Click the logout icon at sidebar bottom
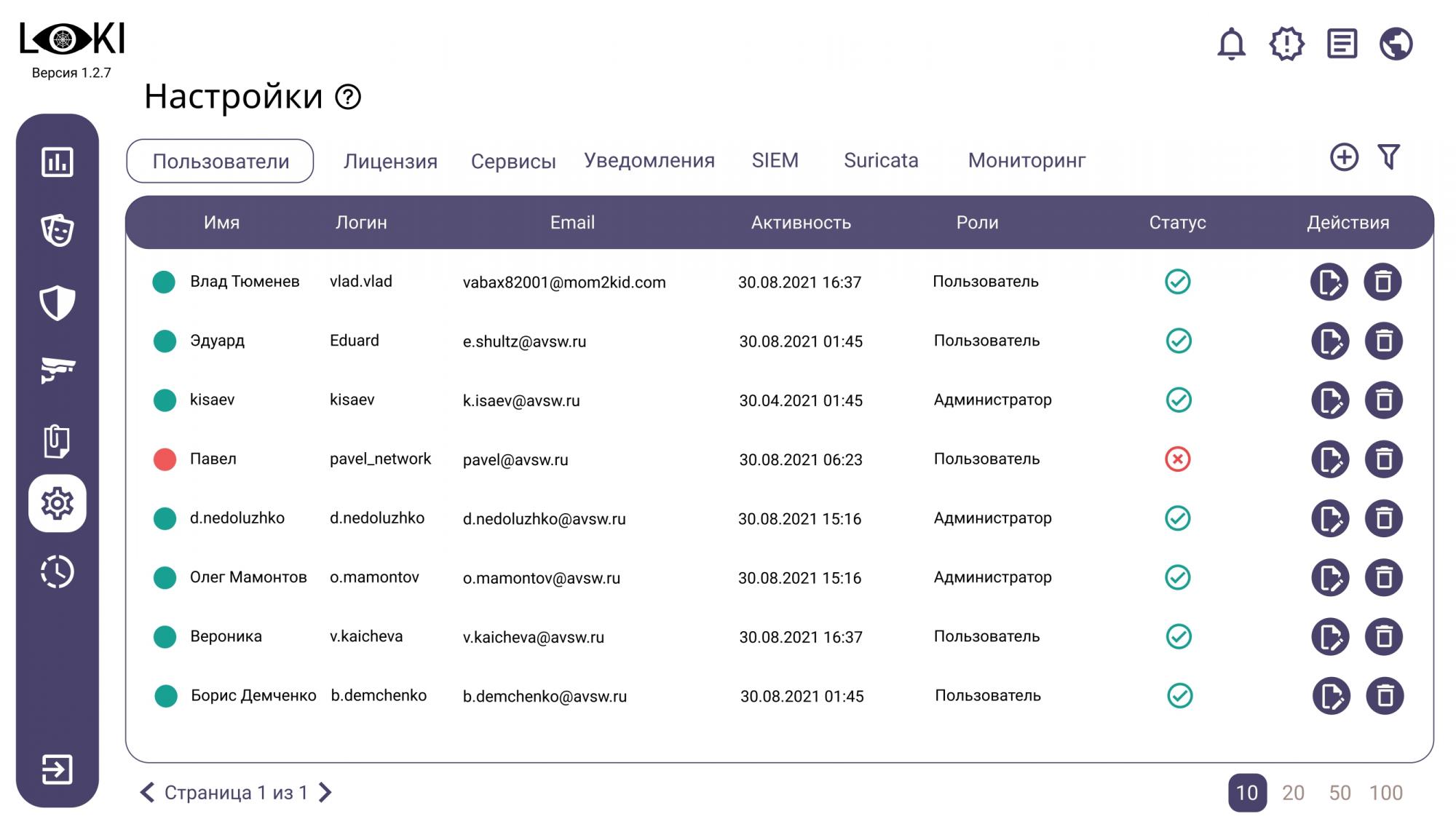Image resolution: width=1456 pixels, height=819 pixels. [57, 769]
